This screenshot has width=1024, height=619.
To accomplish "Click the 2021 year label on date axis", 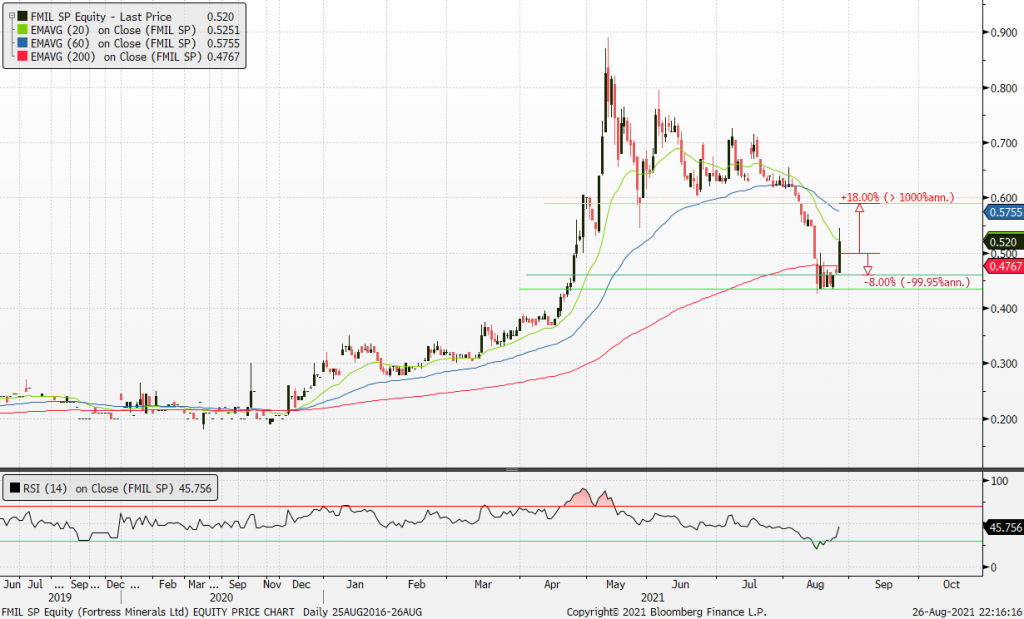I will point(652,597).
